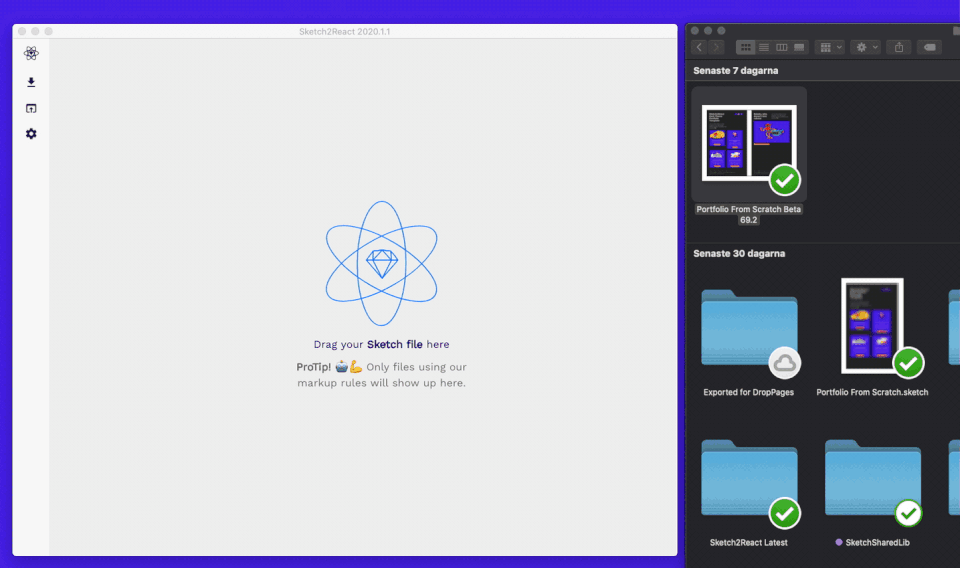This screenshot has width=960, height=568.
Task: Click the 'Portfolio From Scratch.sketch' file name
Action: (872, 392)
